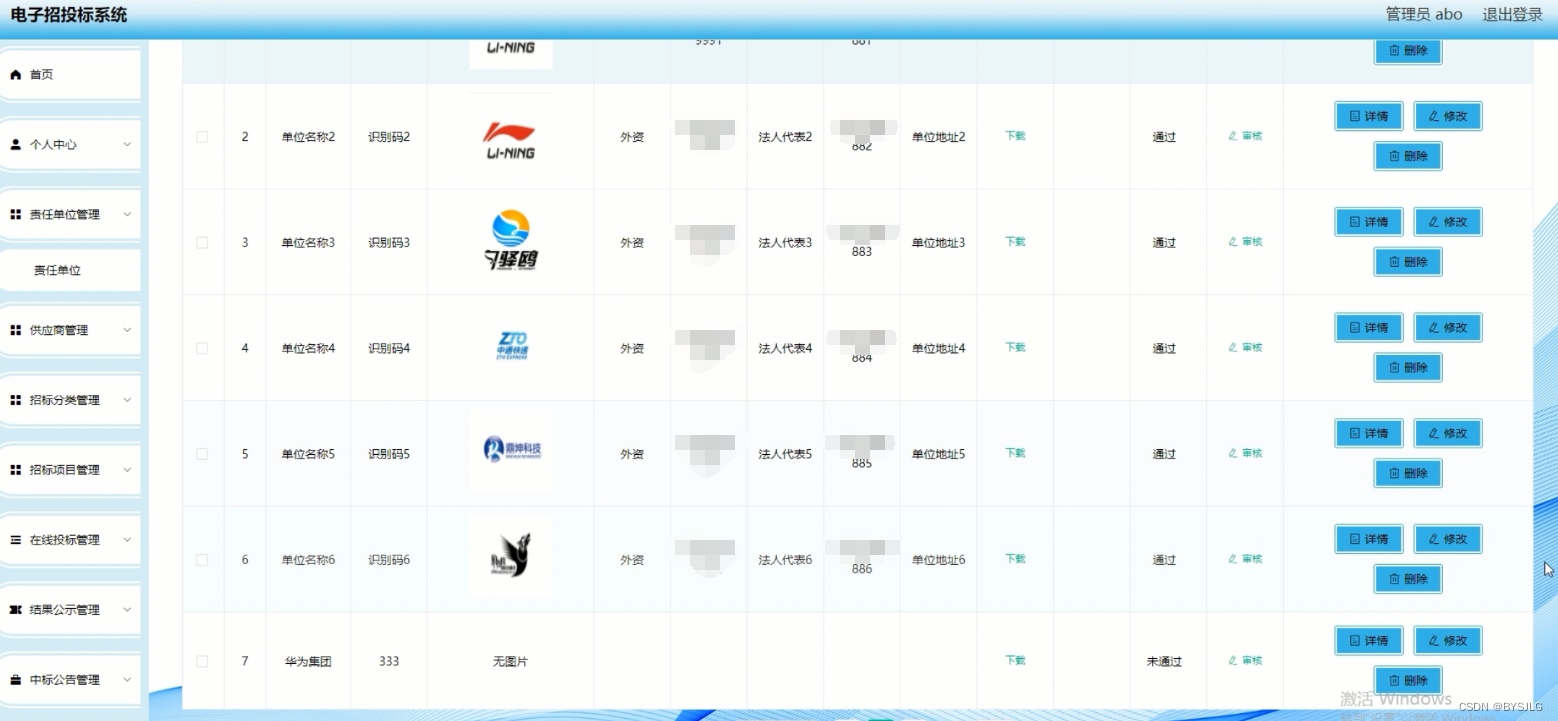Viewport: 1558px width, 721px height.
Task: Click the 法人代表4 cell
Action: pyautogui.click(x=785, y=349)
